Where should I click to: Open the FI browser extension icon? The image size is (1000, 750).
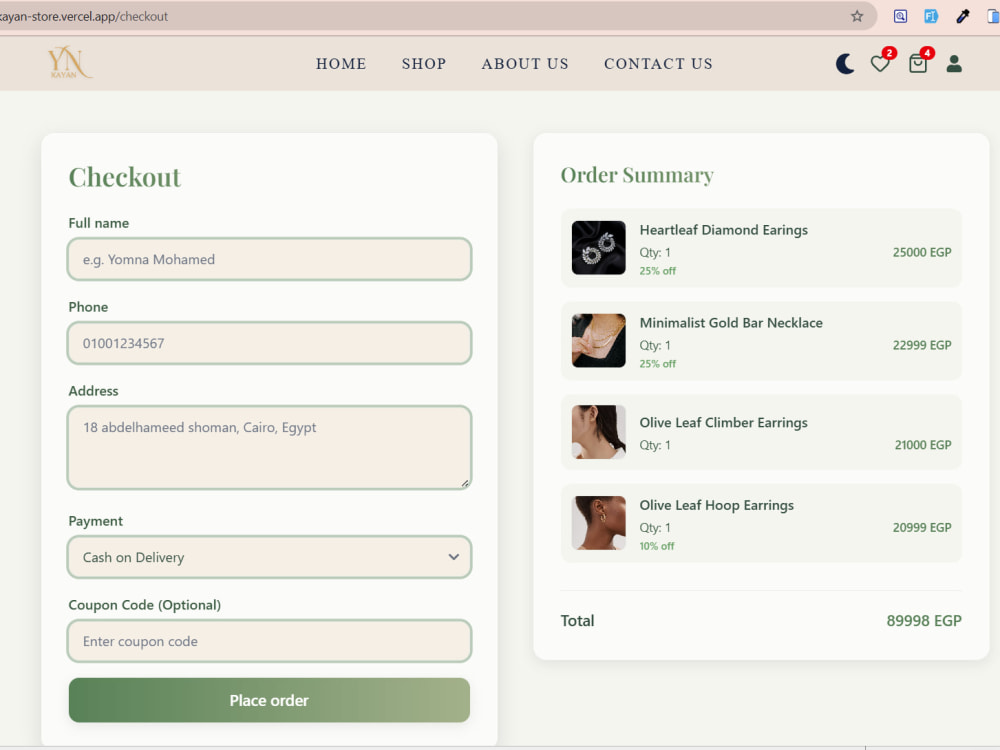[931, 17]
